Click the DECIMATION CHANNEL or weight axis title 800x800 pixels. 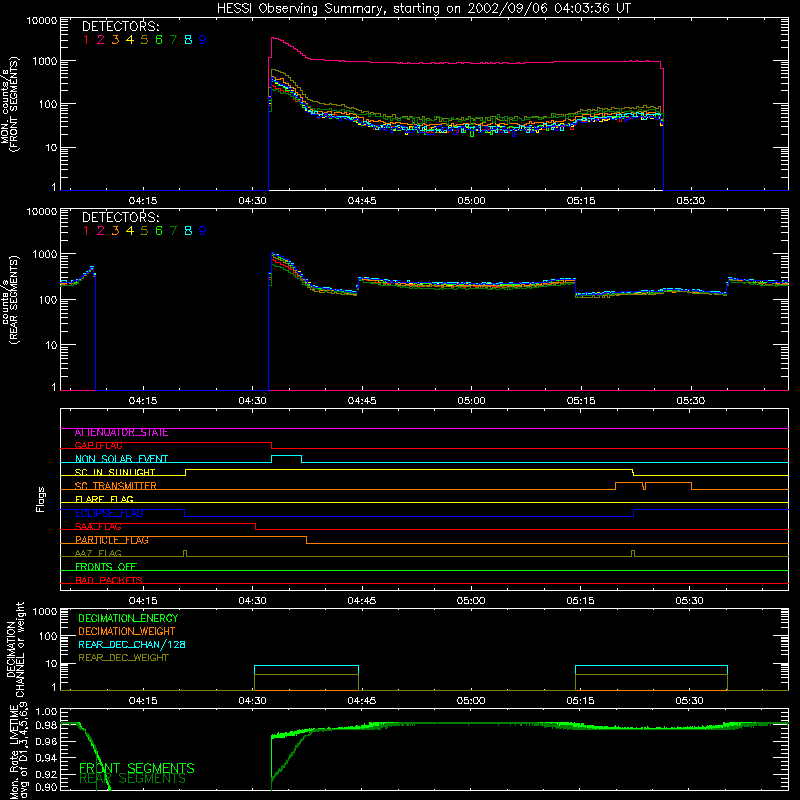point(15,649)
